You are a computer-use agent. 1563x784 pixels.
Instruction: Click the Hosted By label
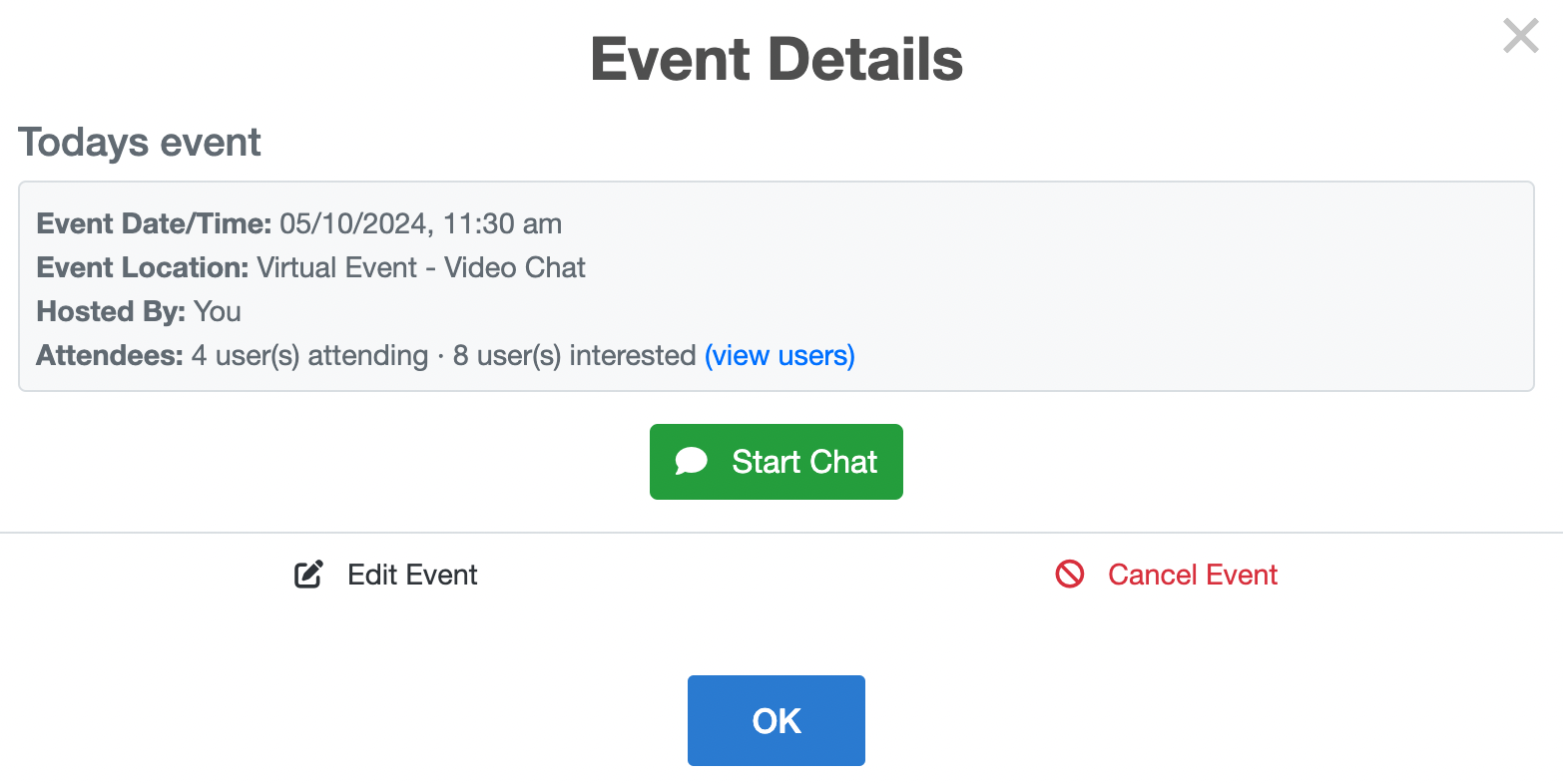tap(111, 311)
